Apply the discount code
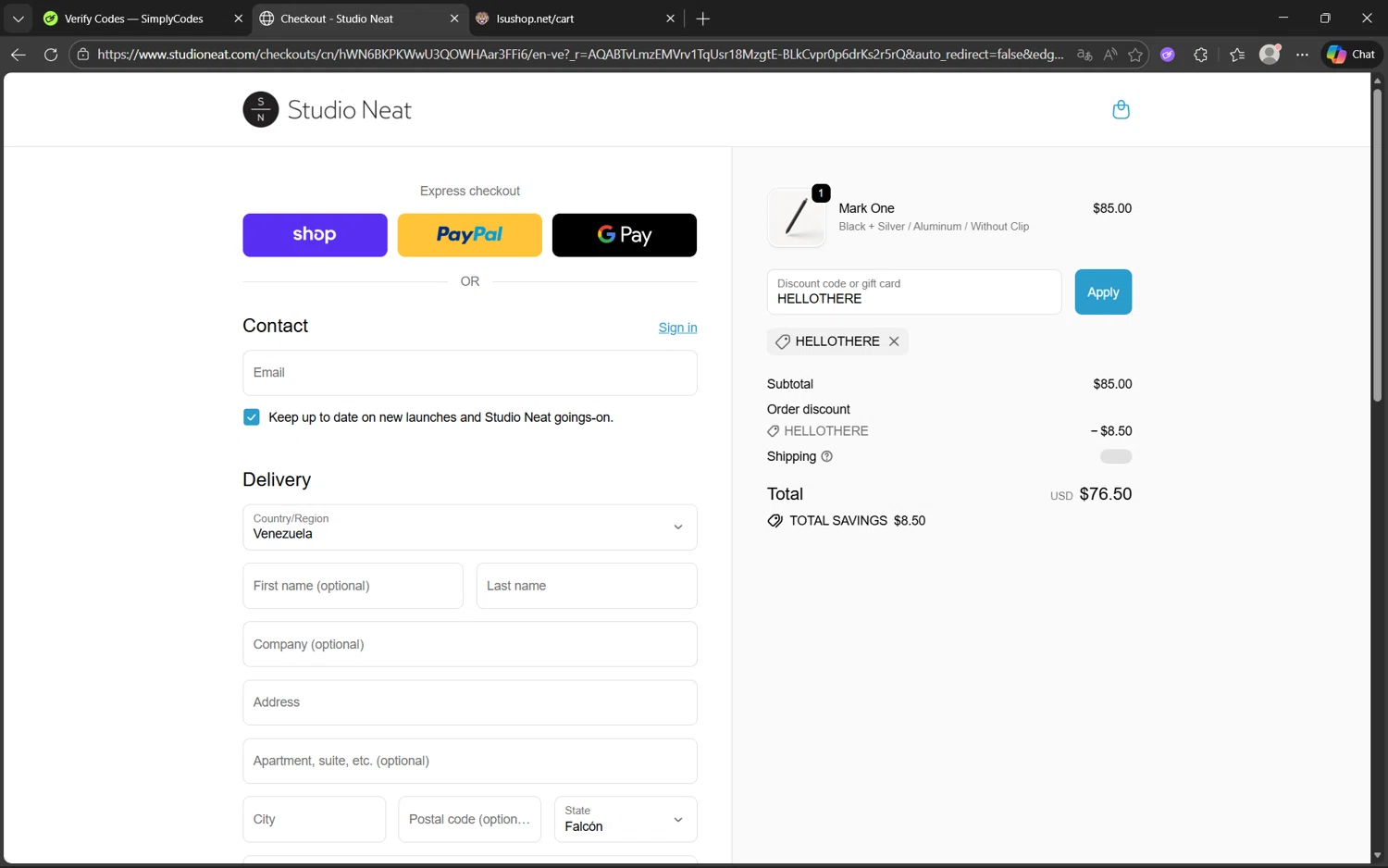Screen dimensions: 1388x868 click(1103, 292)
